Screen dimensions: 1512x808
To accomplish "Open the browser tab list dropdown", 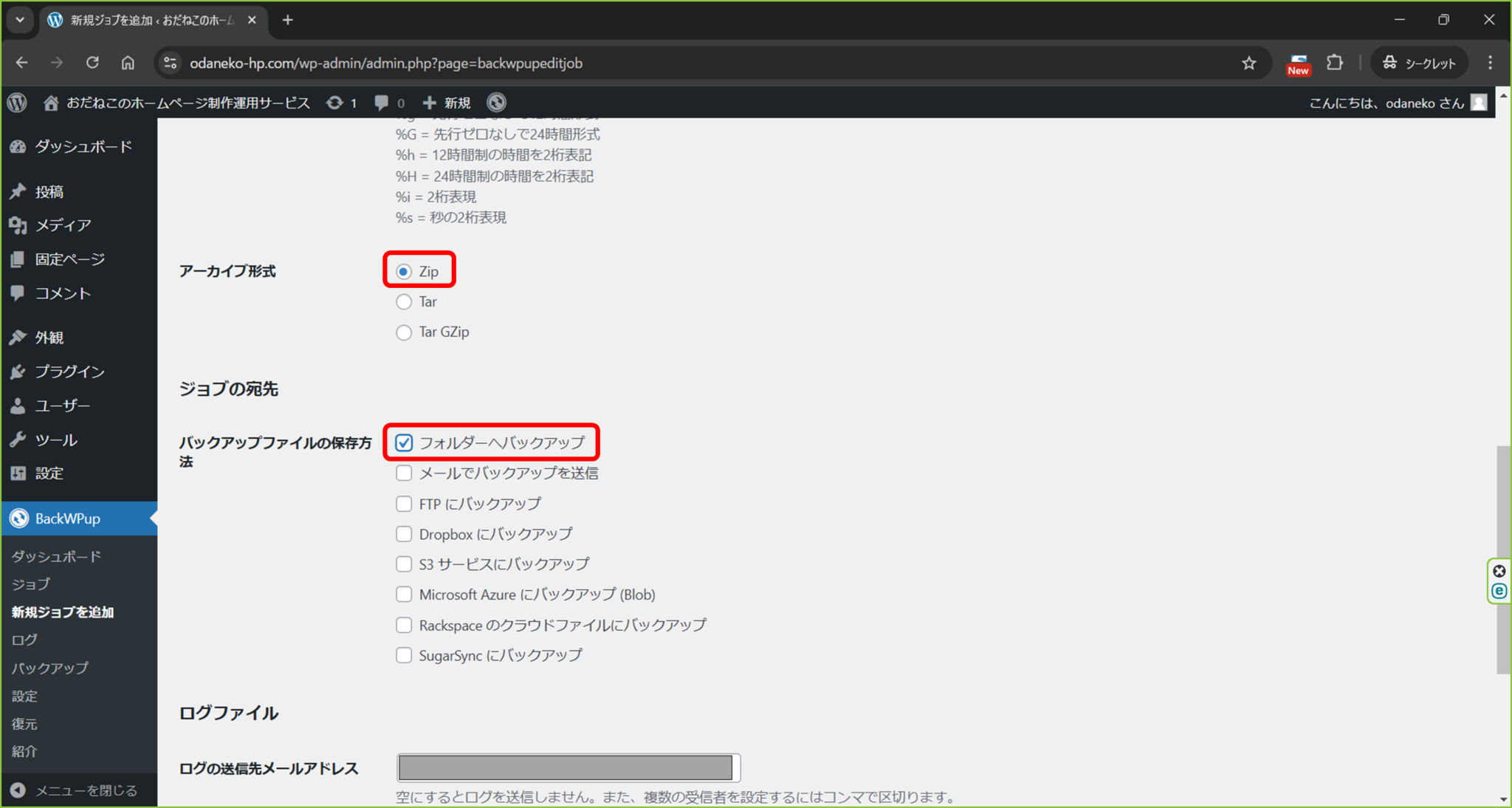I will pos(20,20).
